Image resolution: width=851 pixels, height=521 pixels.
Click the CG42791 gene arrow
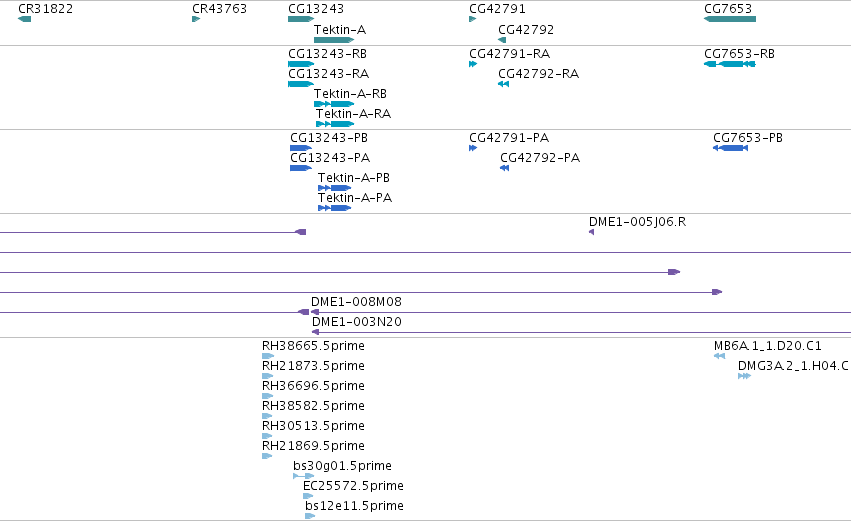click(473, 19)
